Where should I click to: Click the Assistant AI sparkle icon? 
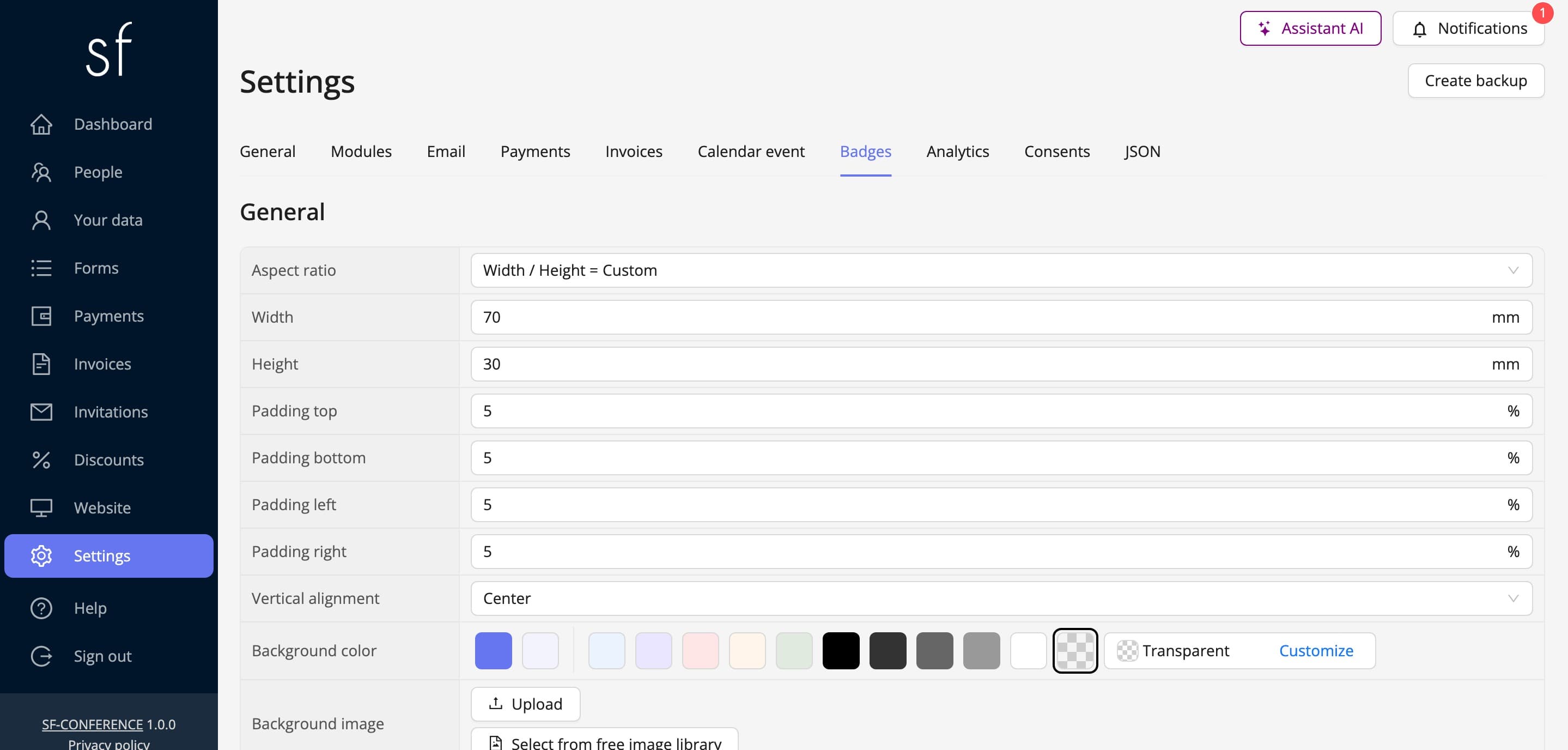point(1264,28)
